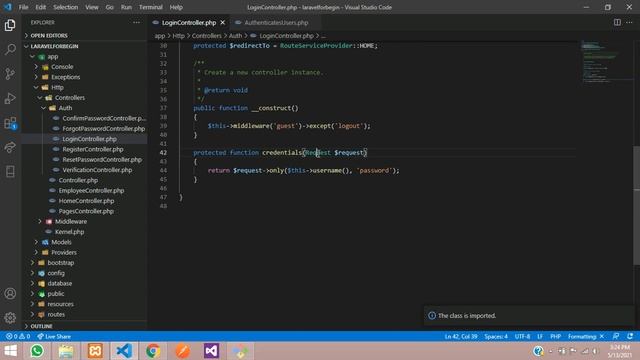Open the Live Share view icon
640x360 pixels.
click(x=10, y=147)
